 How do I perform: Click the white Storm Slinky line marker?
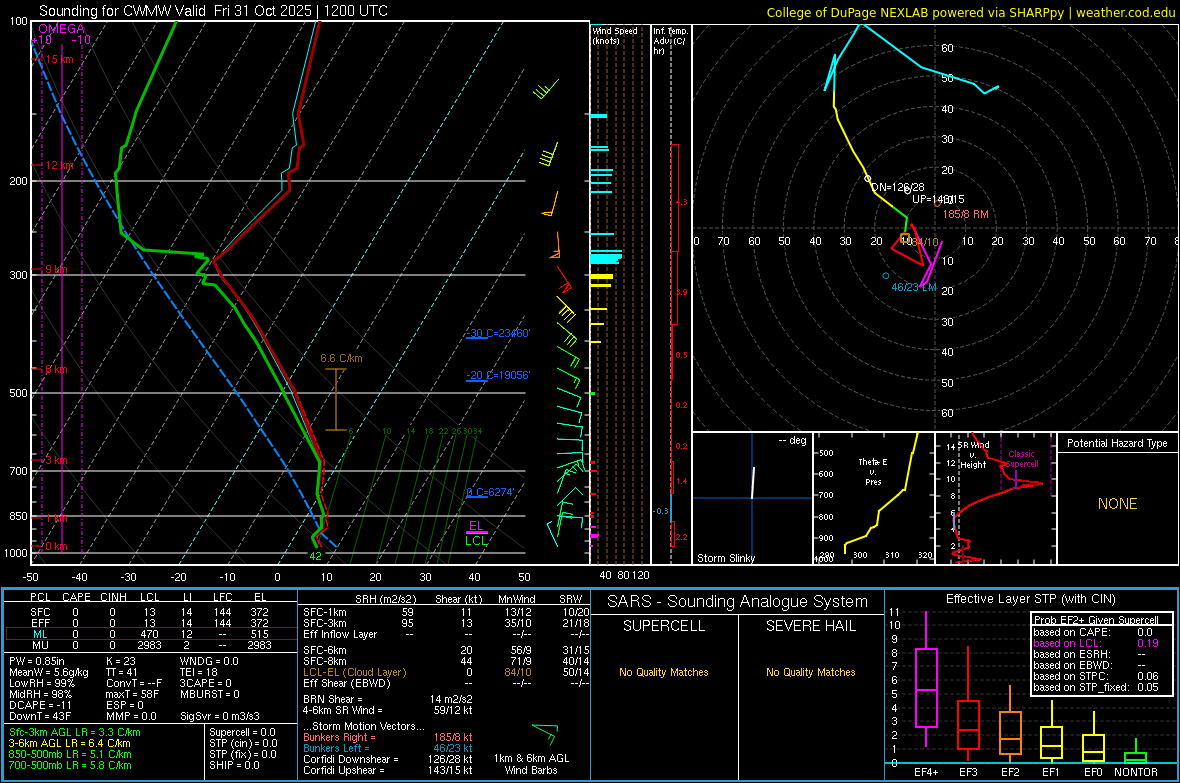(x=754, y=482)
